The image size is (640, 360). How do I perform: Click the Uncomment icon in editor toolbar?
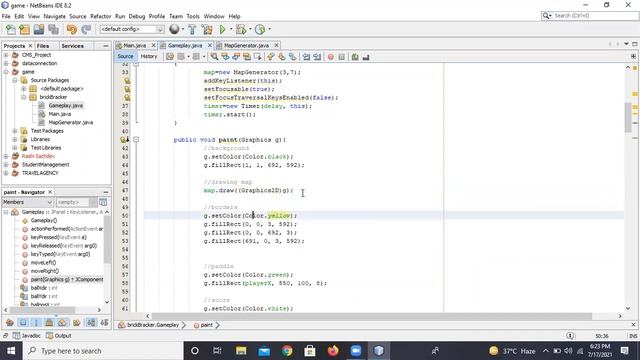[366, 57]
